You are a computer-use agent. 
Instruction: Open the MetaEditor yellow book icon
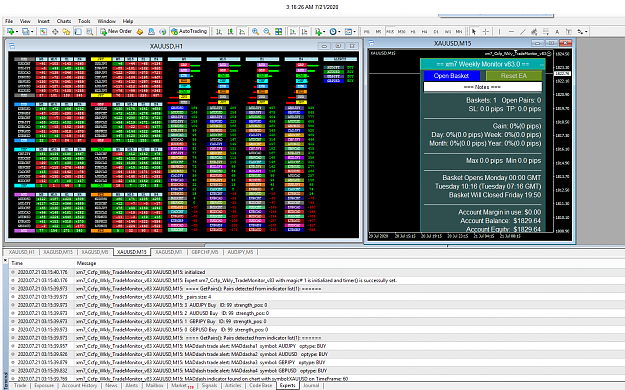(140, 32)
